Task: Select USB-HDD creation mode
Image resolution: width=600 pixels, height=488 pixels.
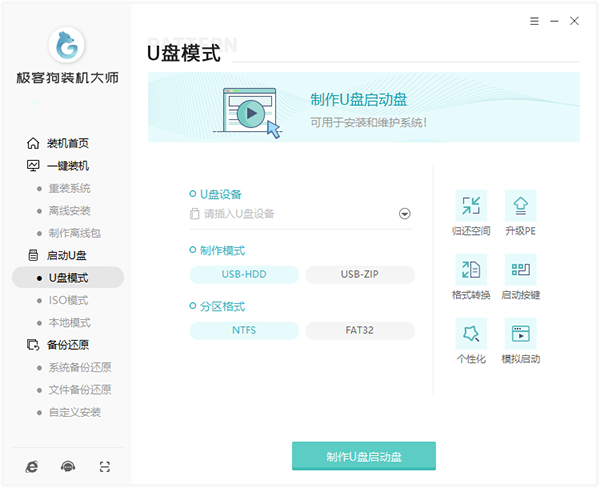Action: point(244,274)
